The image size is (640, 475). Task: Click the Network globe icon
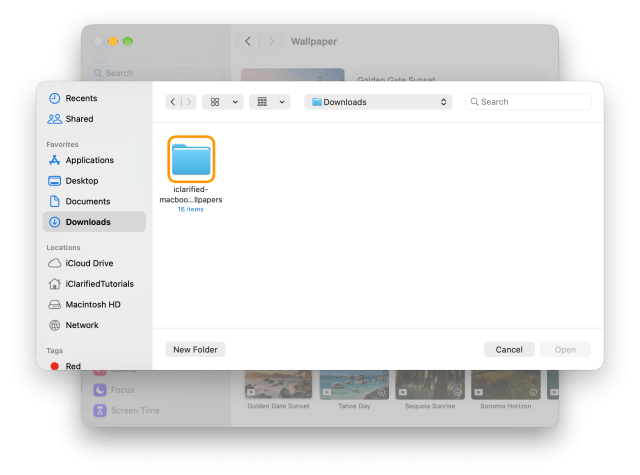coord(54,325)
